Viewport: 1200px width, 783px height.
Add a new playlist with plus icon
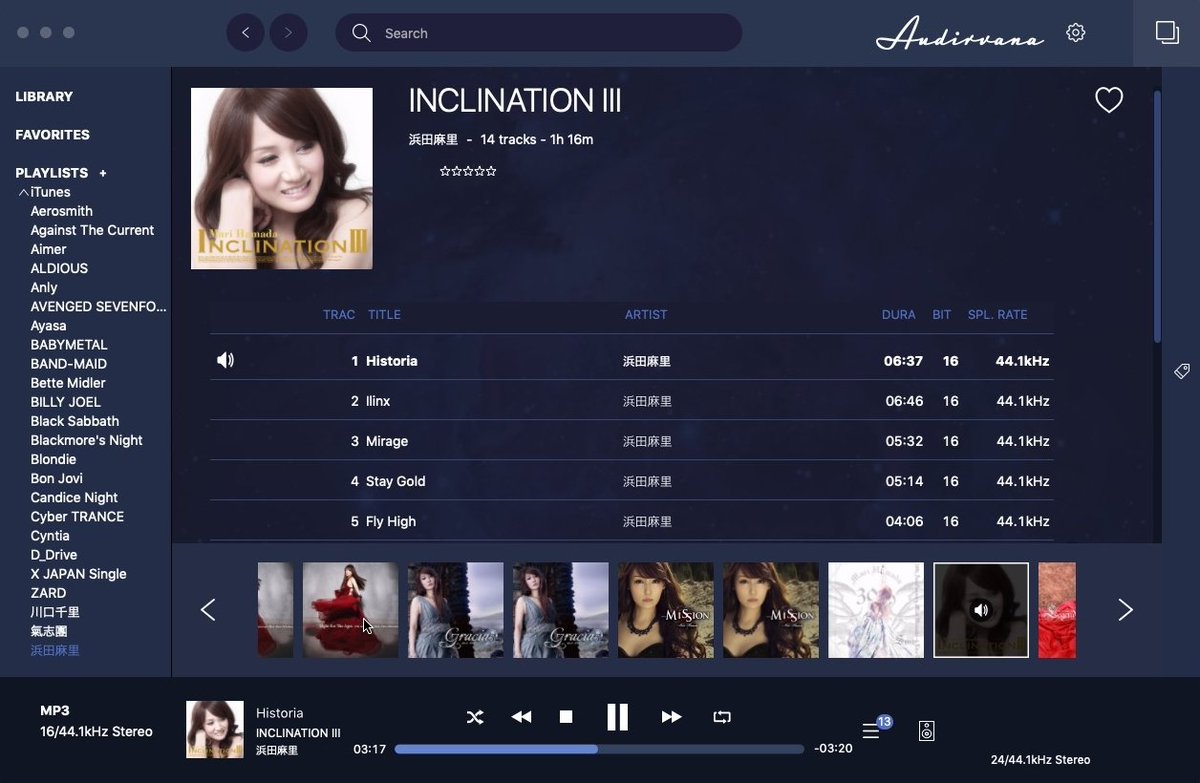(102, 173)
